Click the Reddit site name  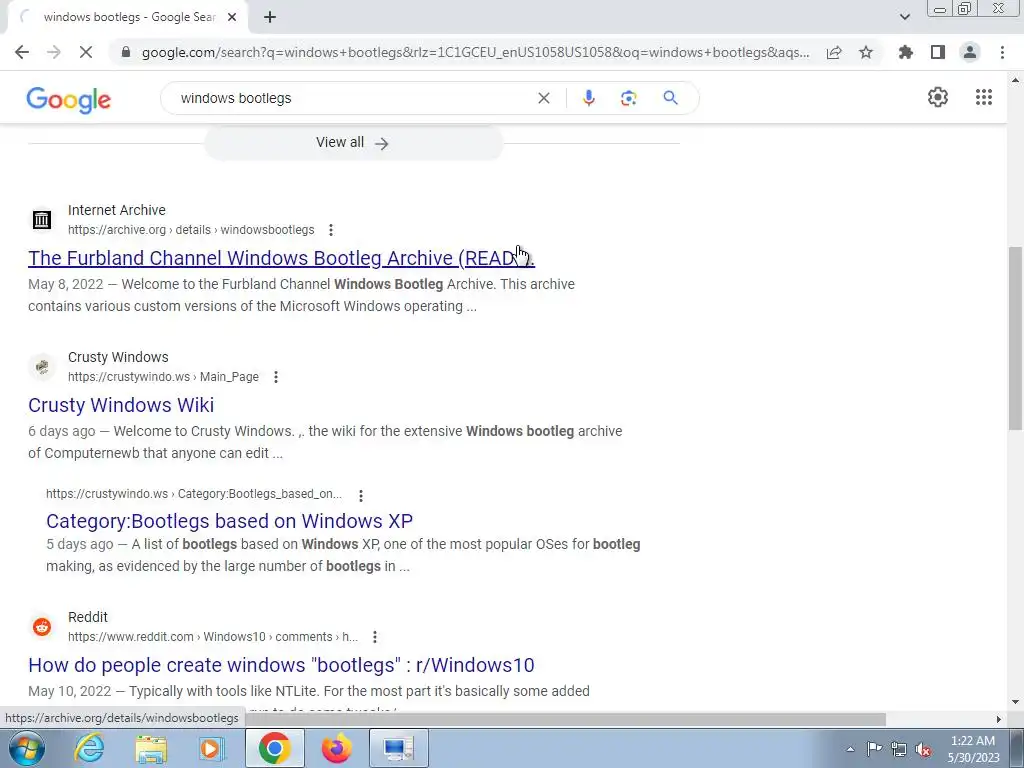[x=88, y=617]
